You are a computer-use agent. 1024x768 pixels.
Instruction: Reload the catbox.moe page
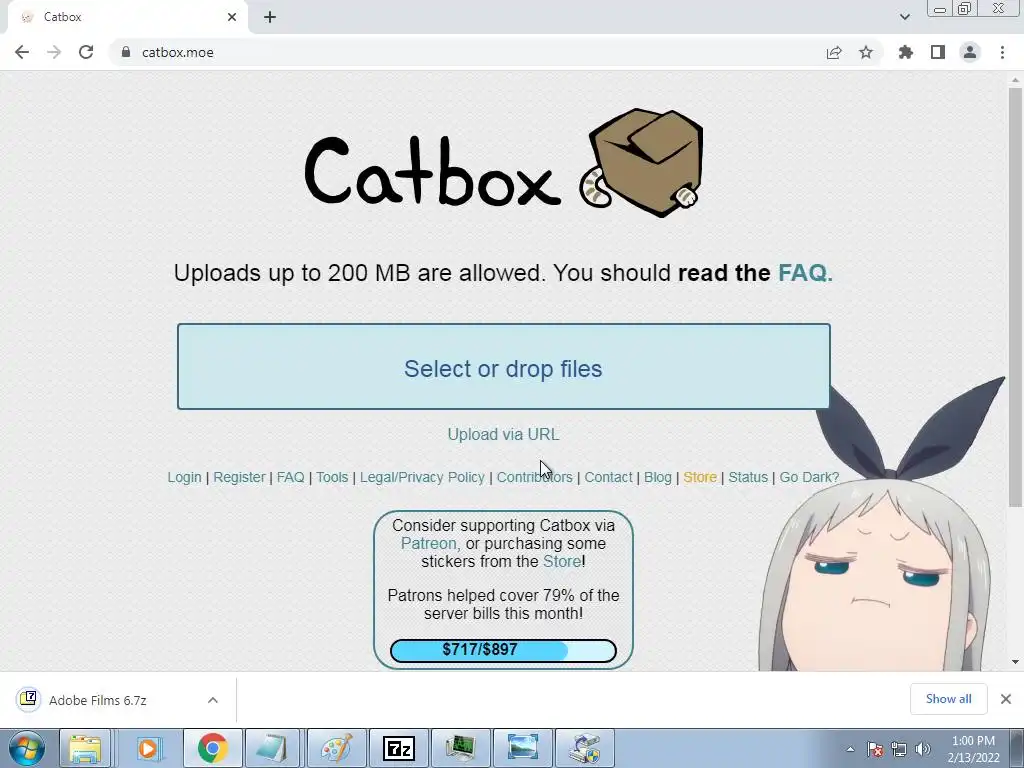click(x=86, y=52)
